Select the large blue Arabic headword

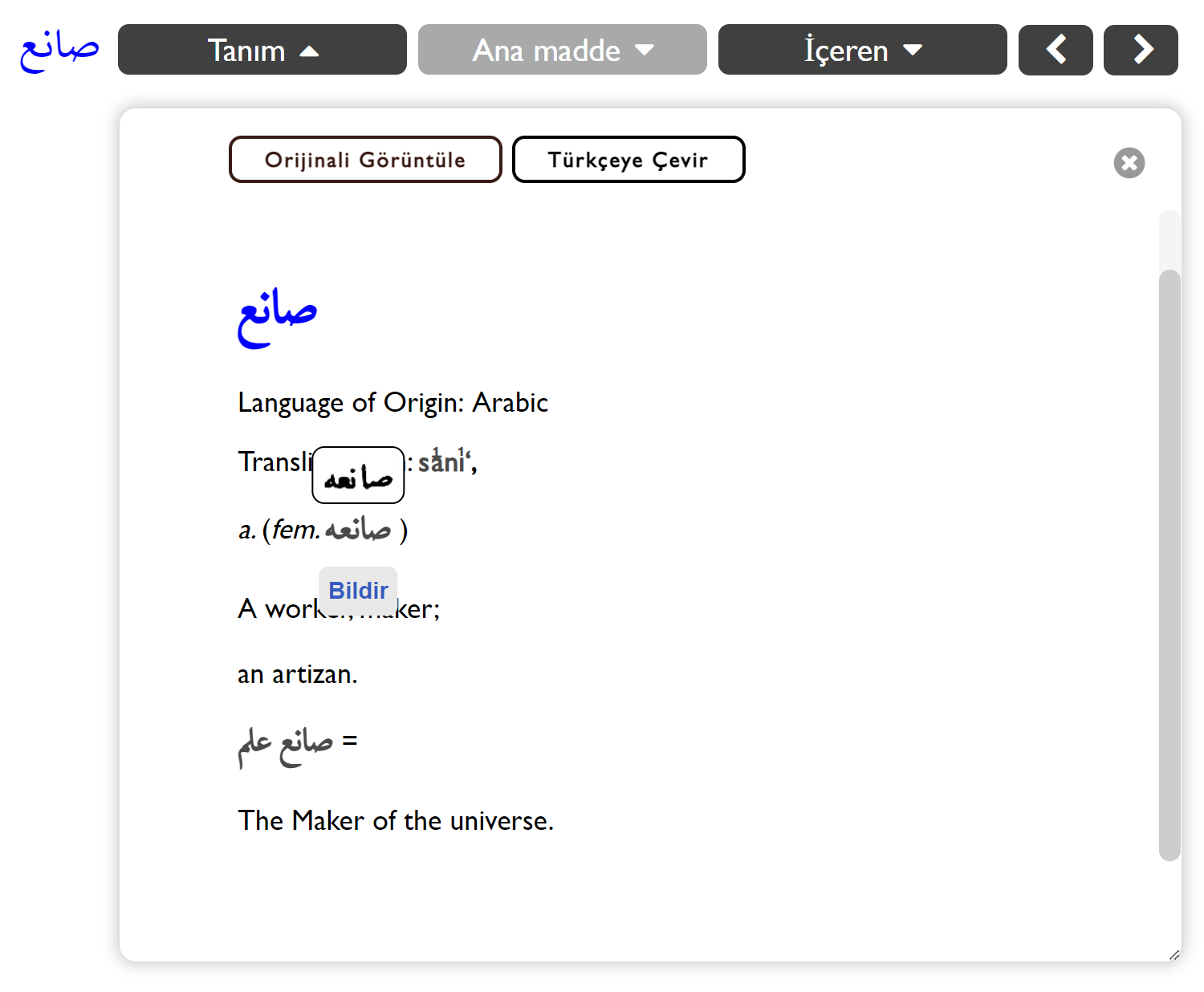tap(278, 315)
